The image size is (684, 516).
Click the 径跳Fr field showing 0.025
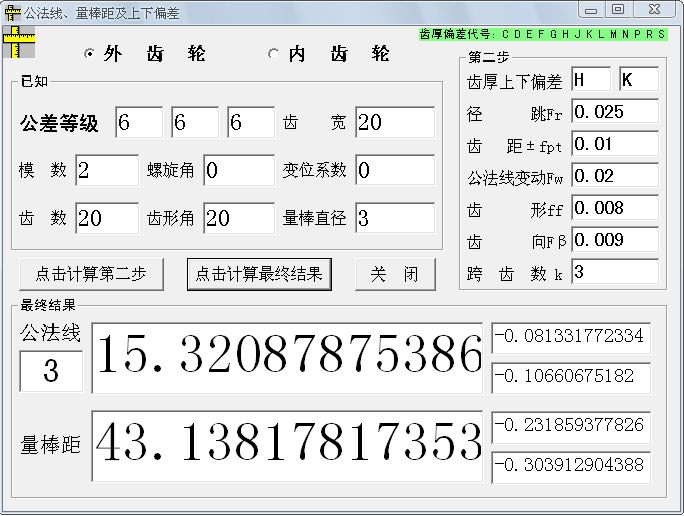[615, 112]
